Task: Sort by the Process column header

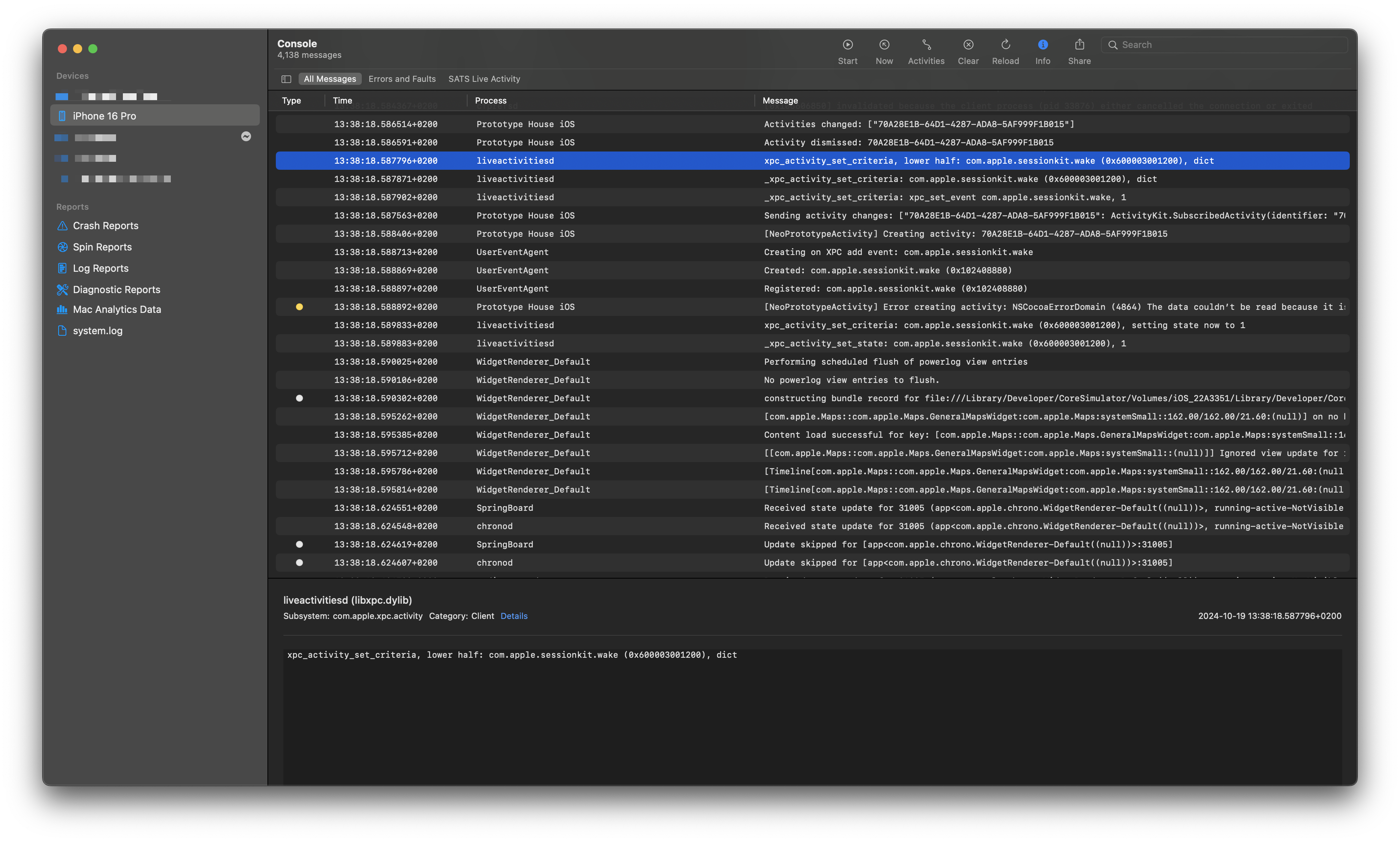Action: tap(490, 100)
